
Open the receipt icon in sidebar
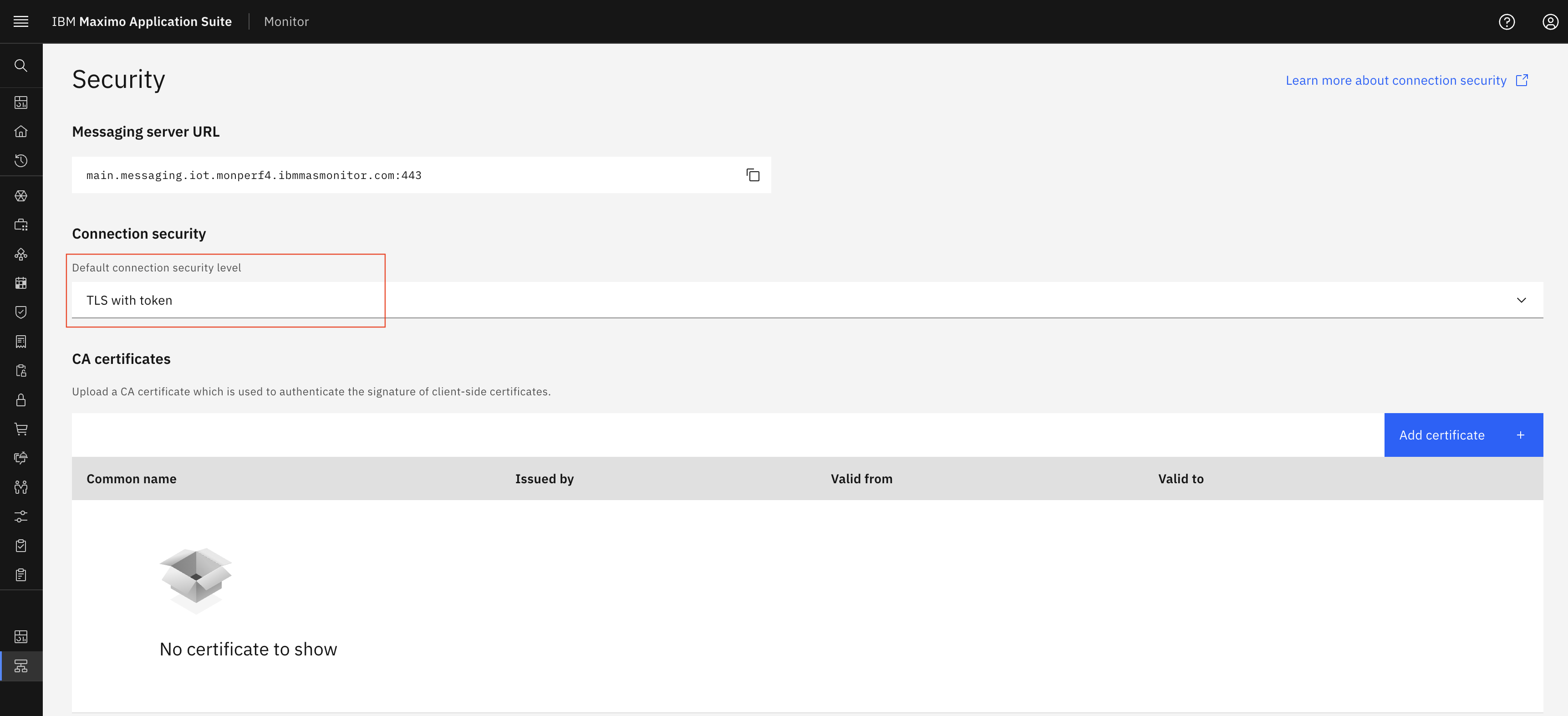20,342
